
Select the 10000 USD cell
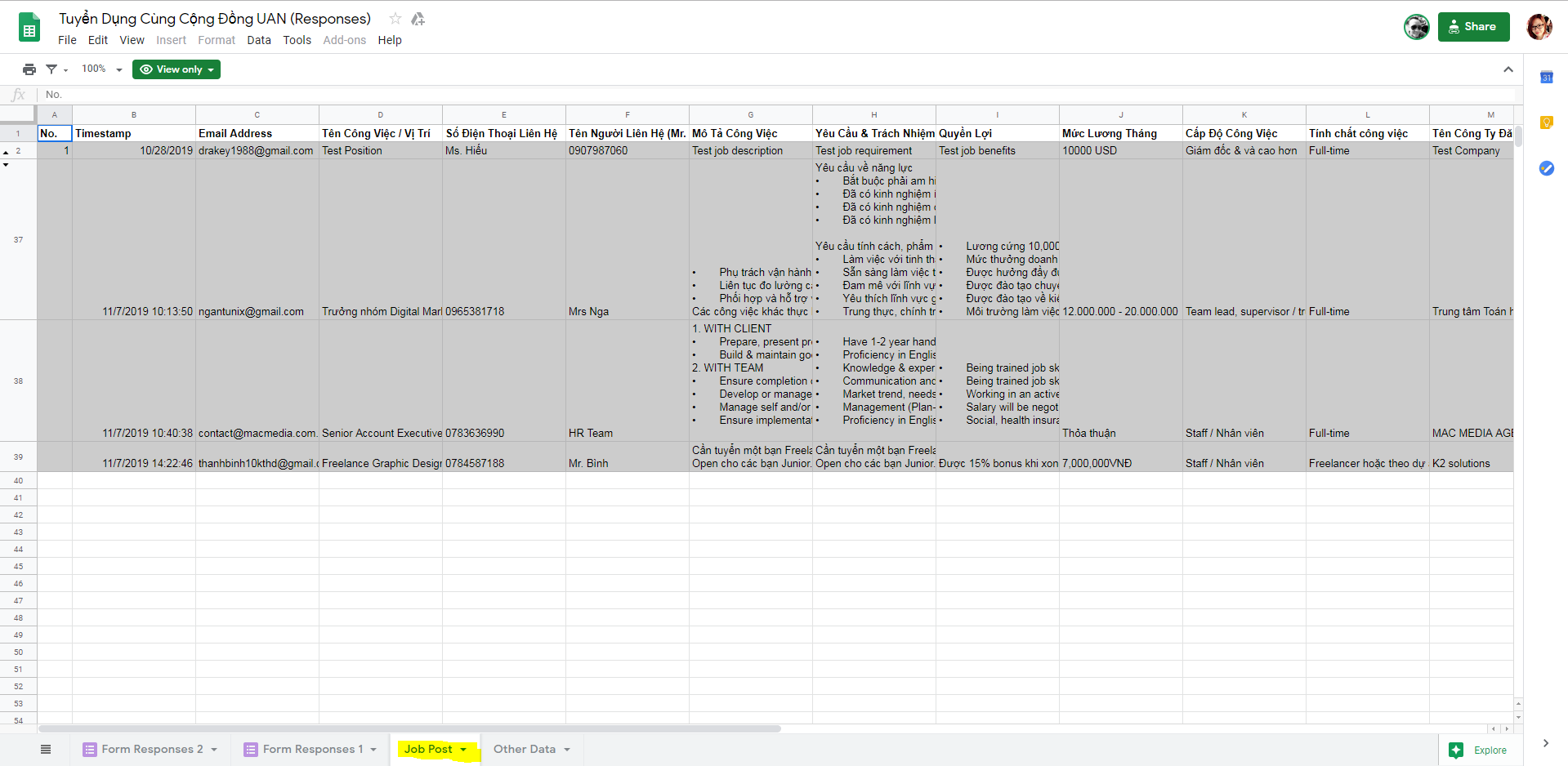(1121, 150)
